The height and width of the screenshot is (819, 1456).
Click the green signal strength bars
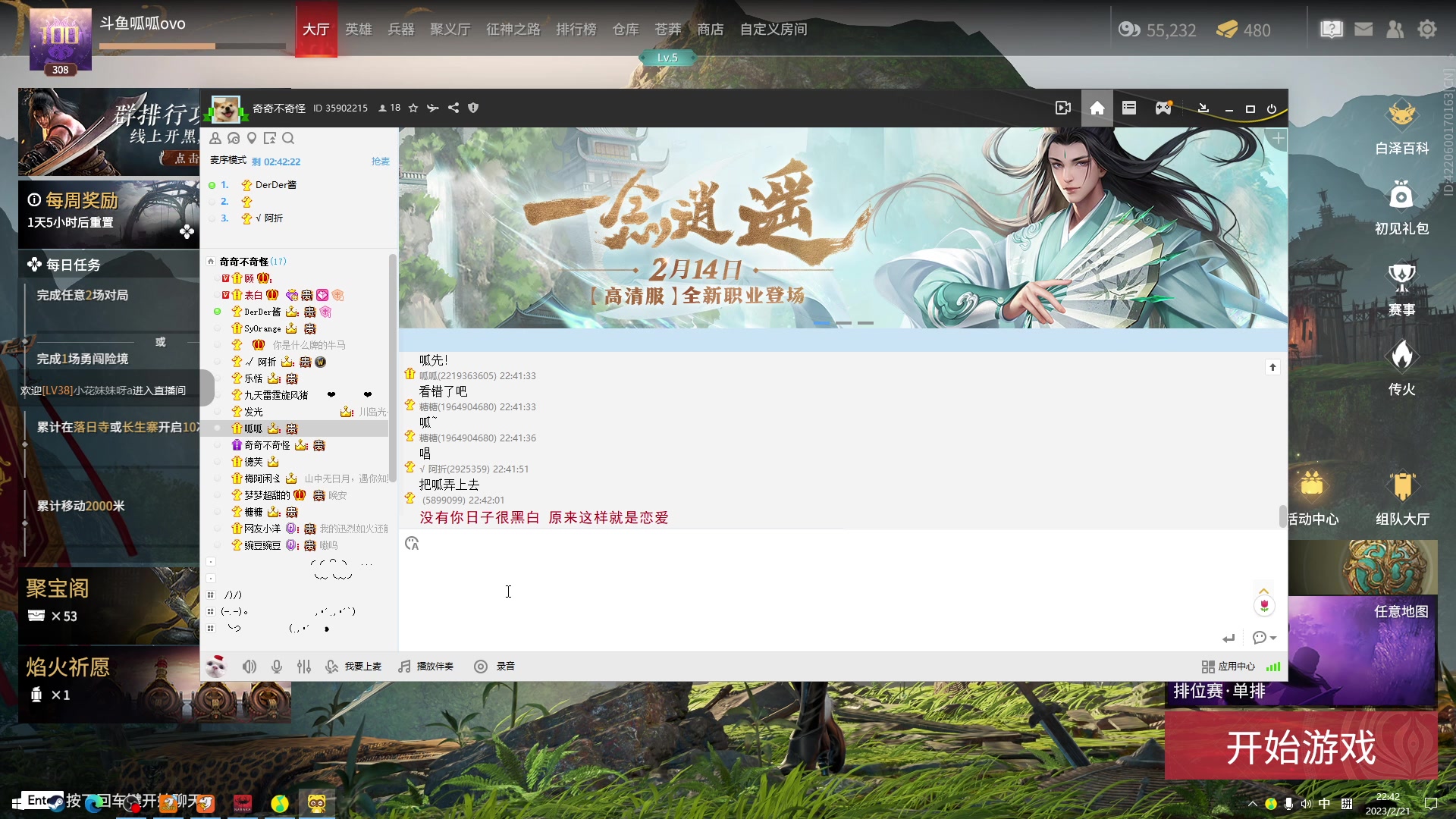click(x=1273, y=667)
